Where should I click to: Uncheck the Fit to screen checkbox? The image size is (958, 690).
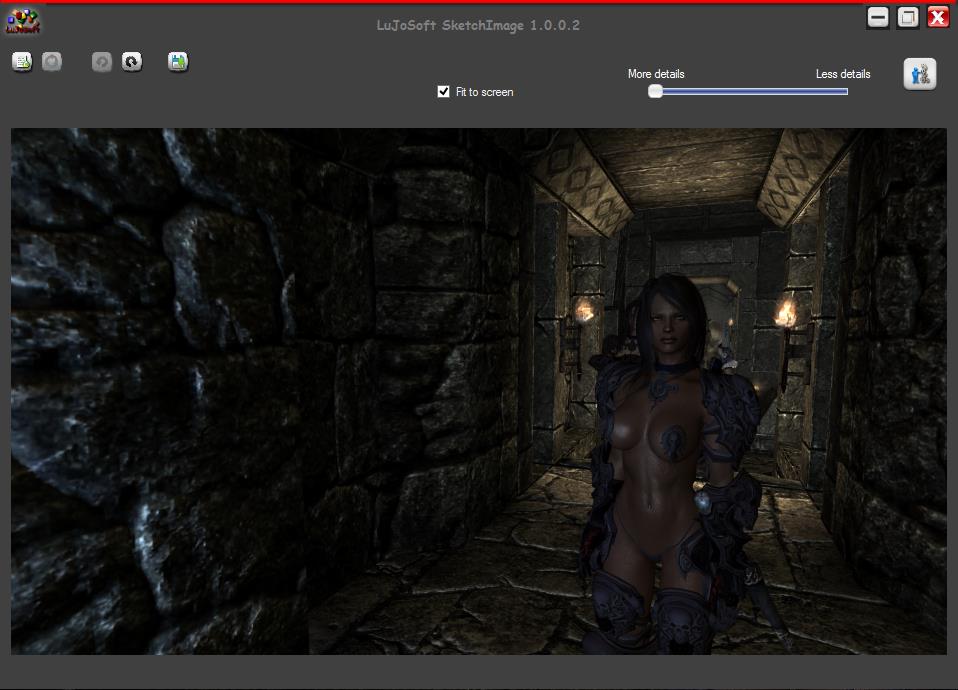[444, 92]
